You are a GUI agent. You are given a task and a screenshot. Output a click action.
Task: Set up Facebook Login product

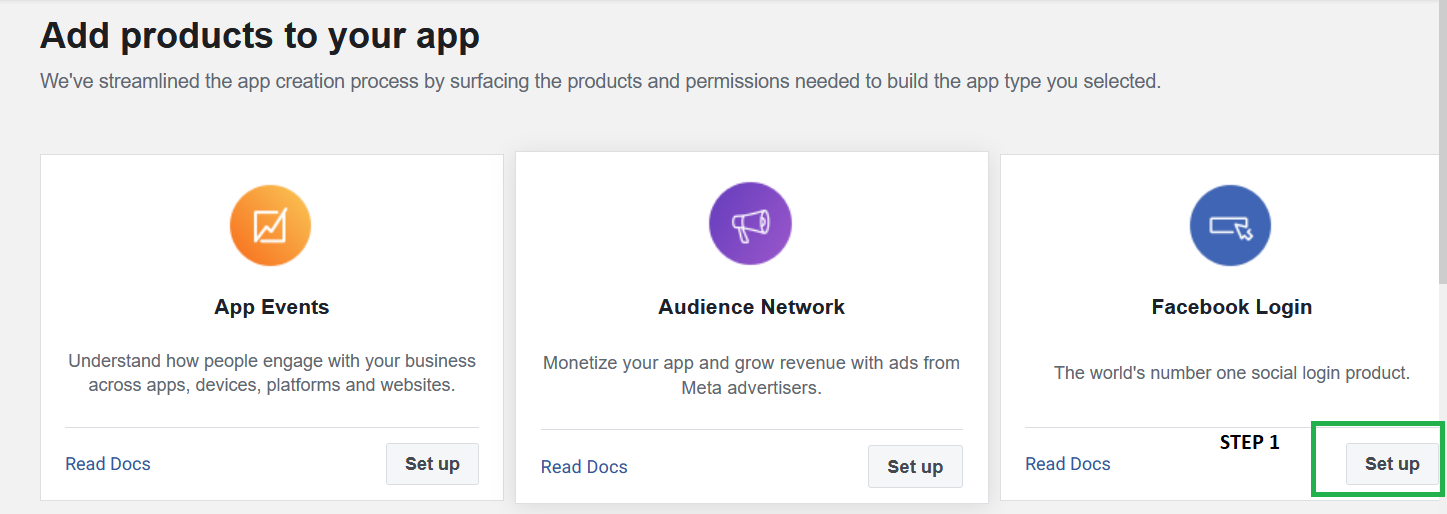(x=1392, y=464)
